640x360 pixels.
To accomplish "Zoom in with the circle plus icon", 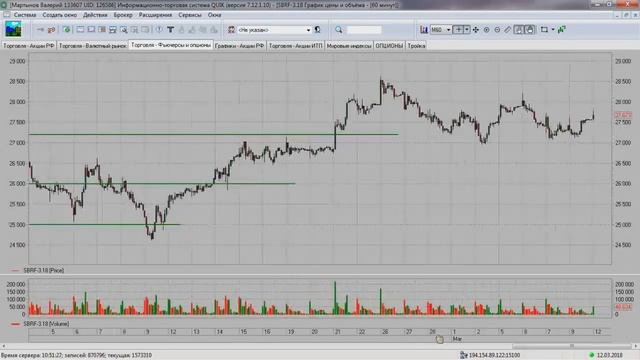I will [487, 30].
